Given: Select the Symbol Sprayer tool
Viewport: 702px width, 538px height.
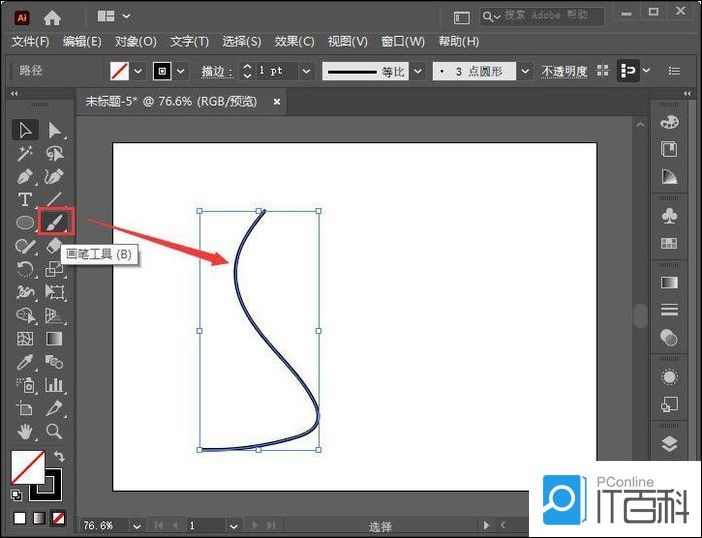Looking at the screenshot, I should coord(25,385).
